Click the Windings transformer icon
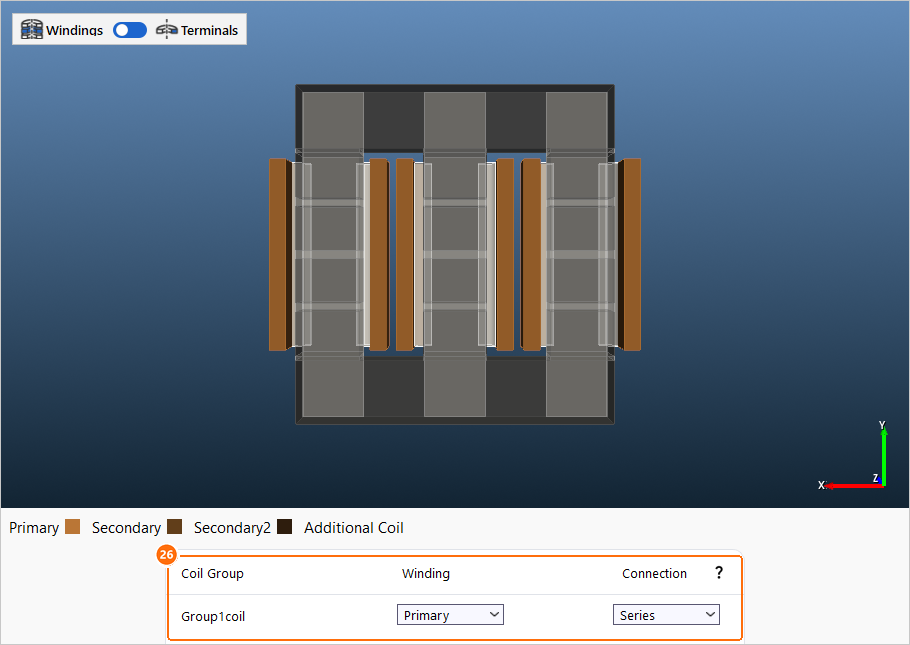 32,29
